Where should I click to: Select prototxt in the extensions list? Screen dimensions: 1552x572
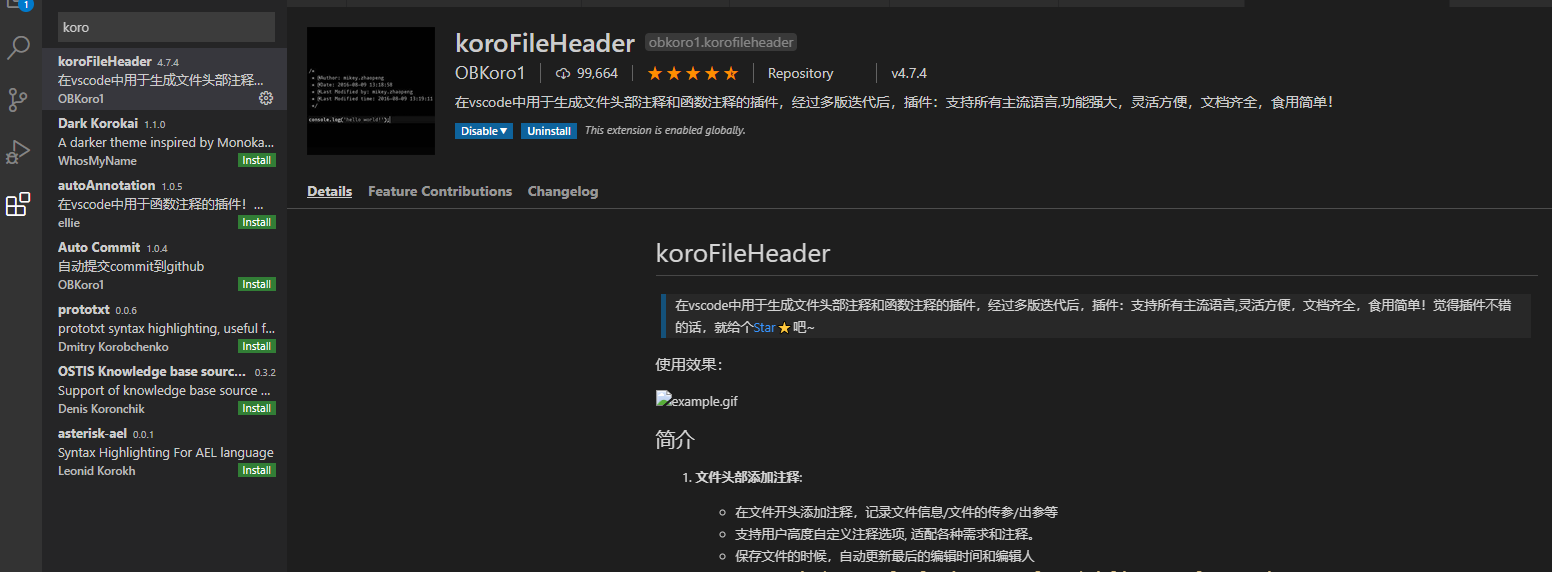pyautogui.click(x=164, y=327)
